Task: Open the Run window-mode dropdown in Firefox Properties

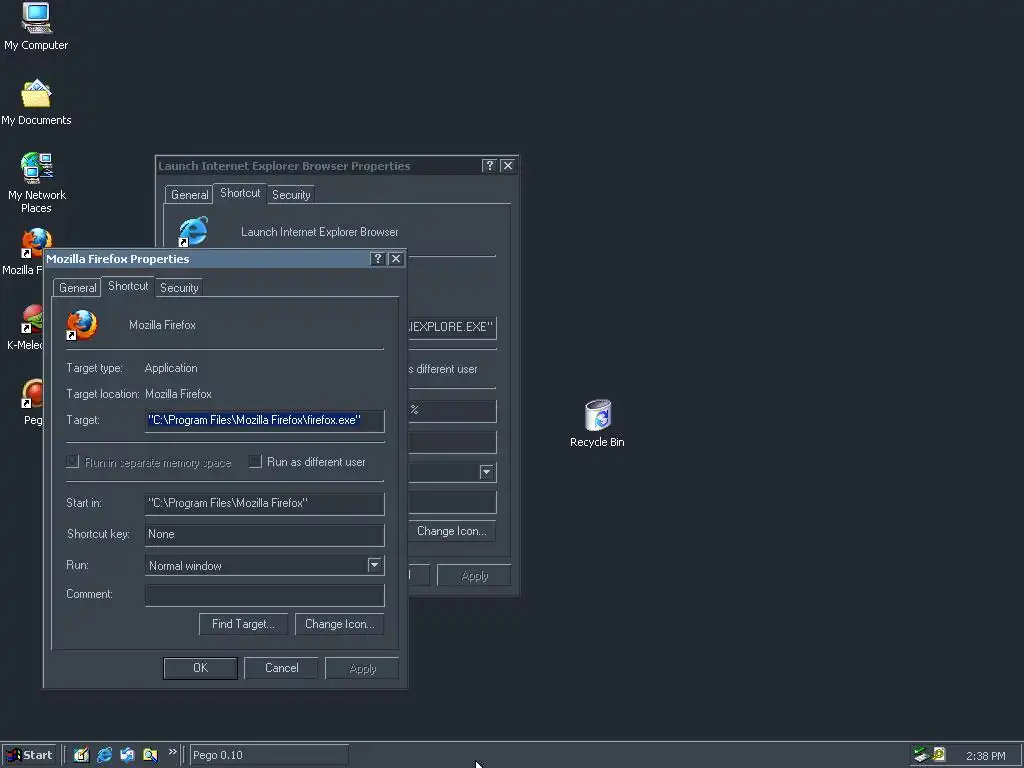Action: 374,565
